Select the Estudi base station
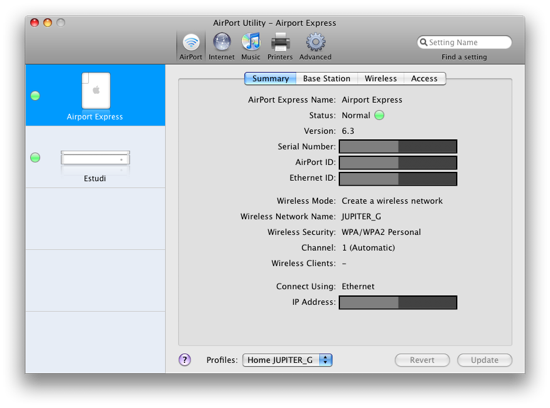 [x=95, y=157]
